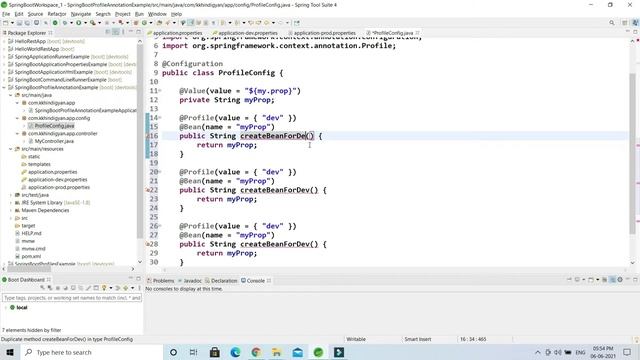Click the Boot Dashboard filter text field
Screen dimensions: 640x360
(72, 298)
